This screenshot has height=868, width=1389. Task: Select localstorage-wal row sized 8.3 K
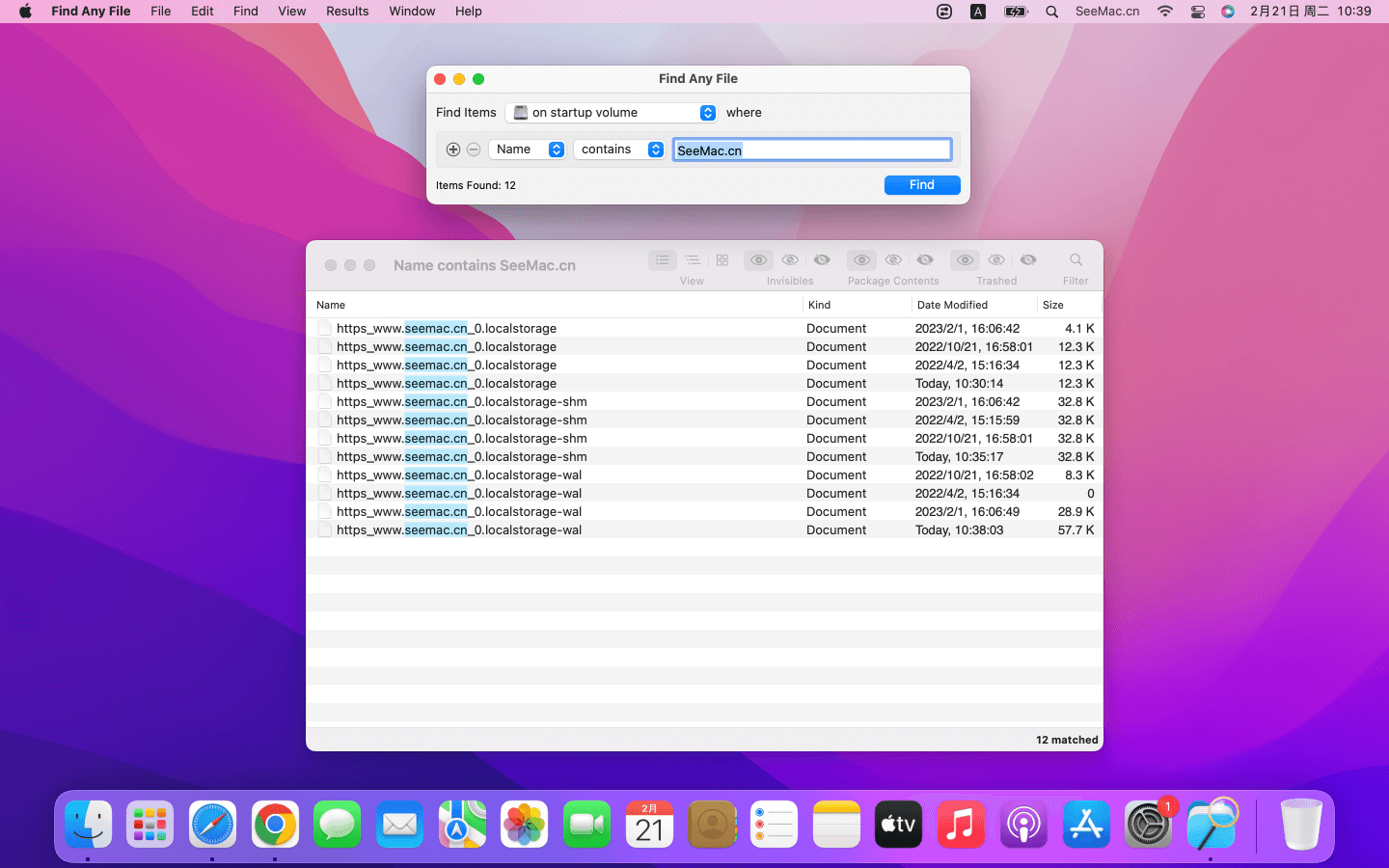click(x=705, y=475)
